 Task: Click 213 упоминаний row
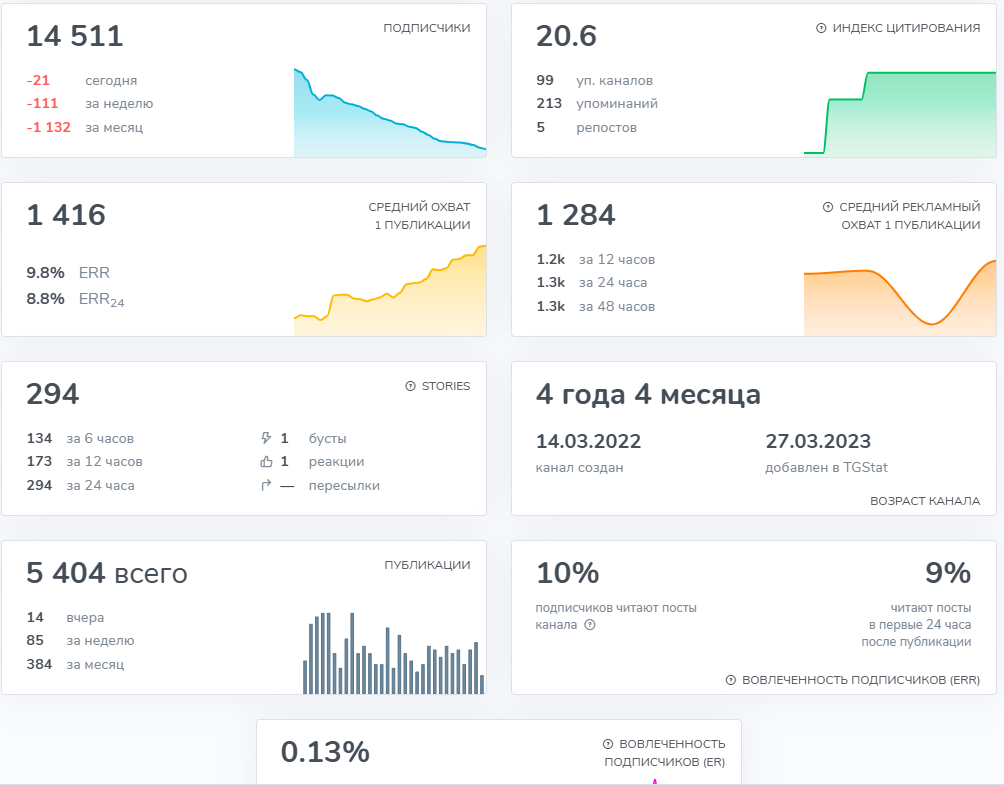point(597,103)
